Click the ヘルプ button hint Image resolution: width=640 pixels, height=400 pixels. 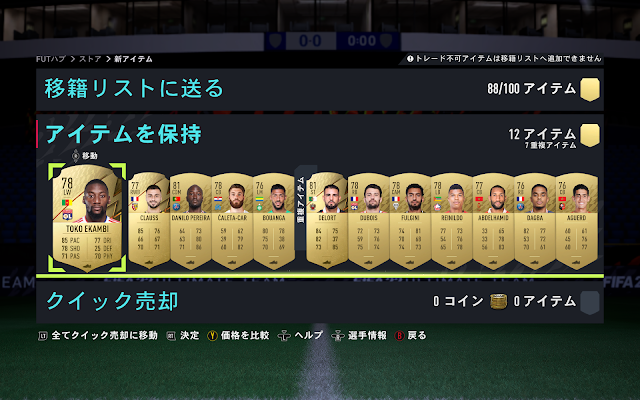point(300,336)
